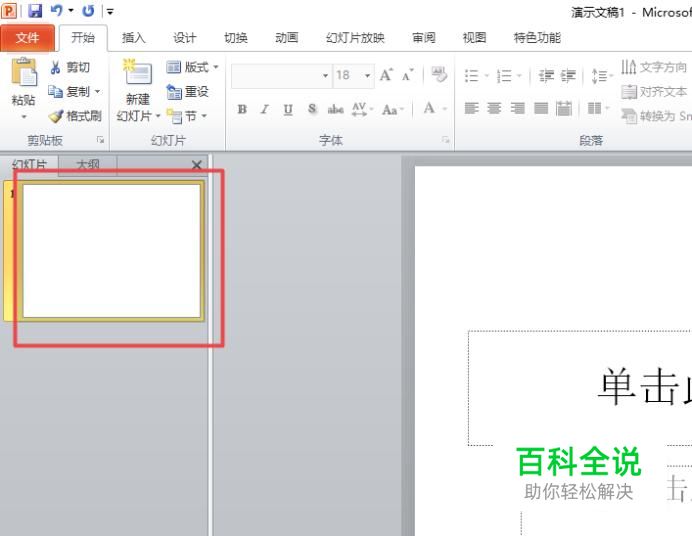Click the 文字方向 text direction button
Screen dimensions: 692x536
(x=655, y=67)
